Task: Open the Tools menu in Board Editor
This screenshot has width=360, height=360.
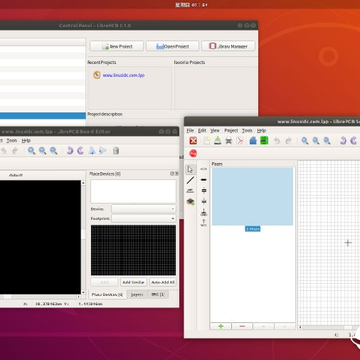Action: coord(12,141)
